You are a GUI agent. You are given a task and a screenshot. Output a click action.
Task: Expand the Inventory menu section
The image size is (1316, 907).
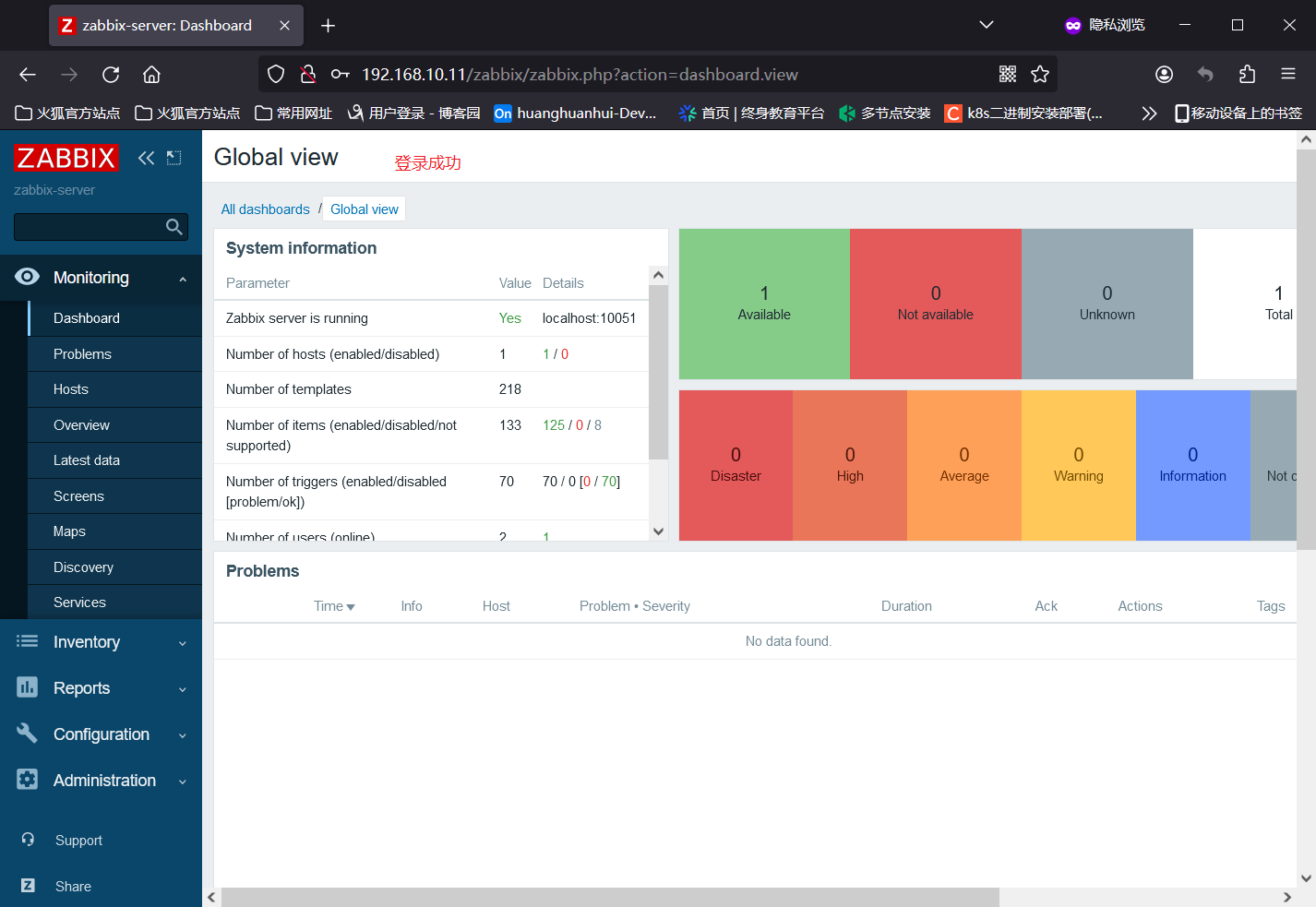click(x=183, y=643)
